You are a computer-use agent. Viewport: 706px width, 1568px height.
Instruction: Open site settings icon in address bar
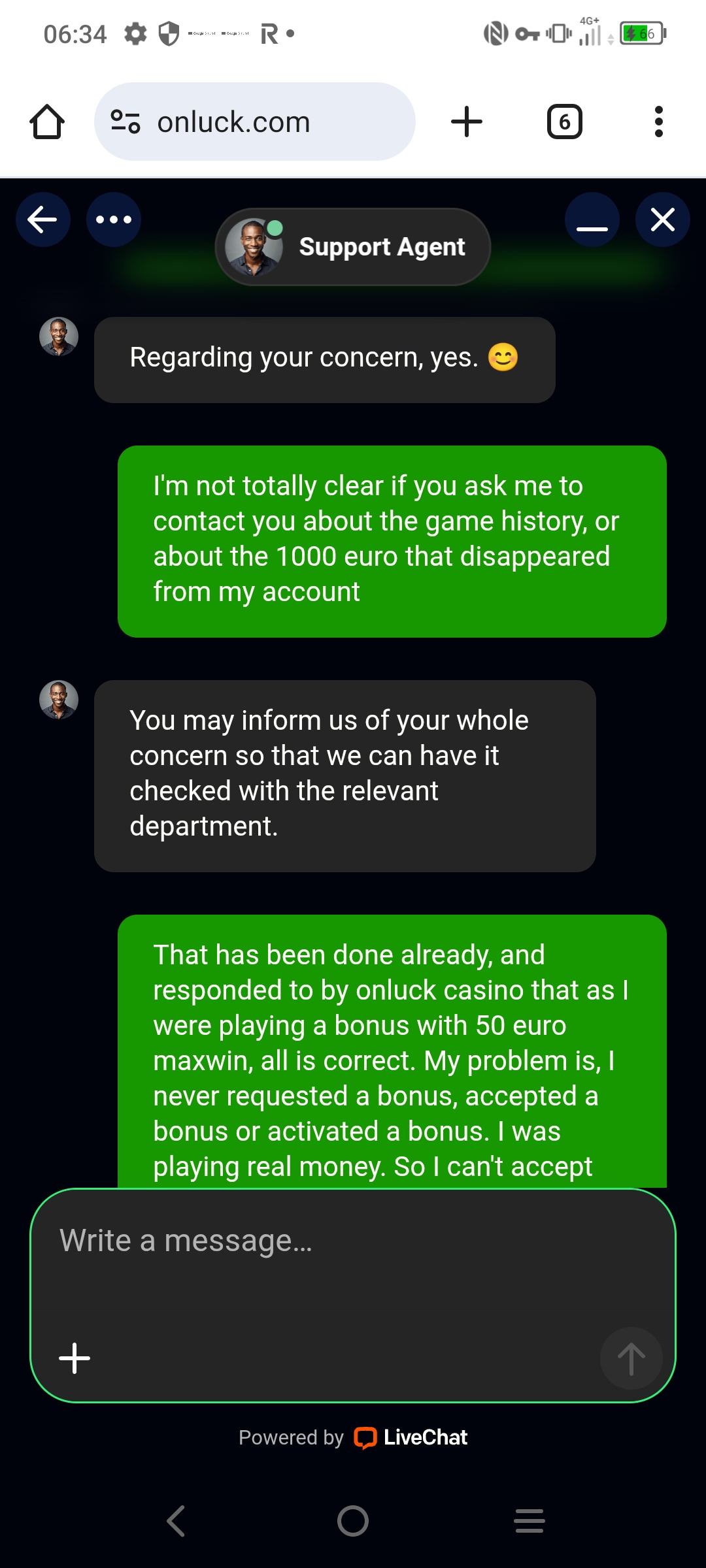coord(126,122)
